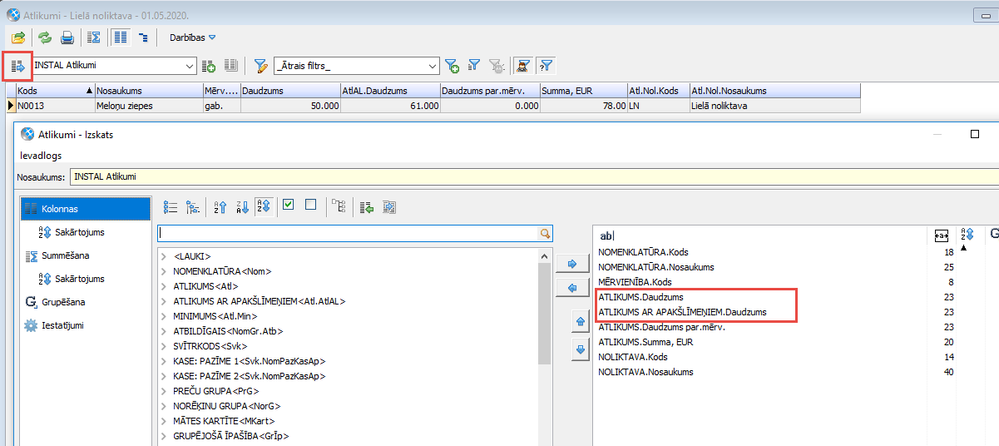Click the empty checkbox toolbar button

tap(311, 206)
